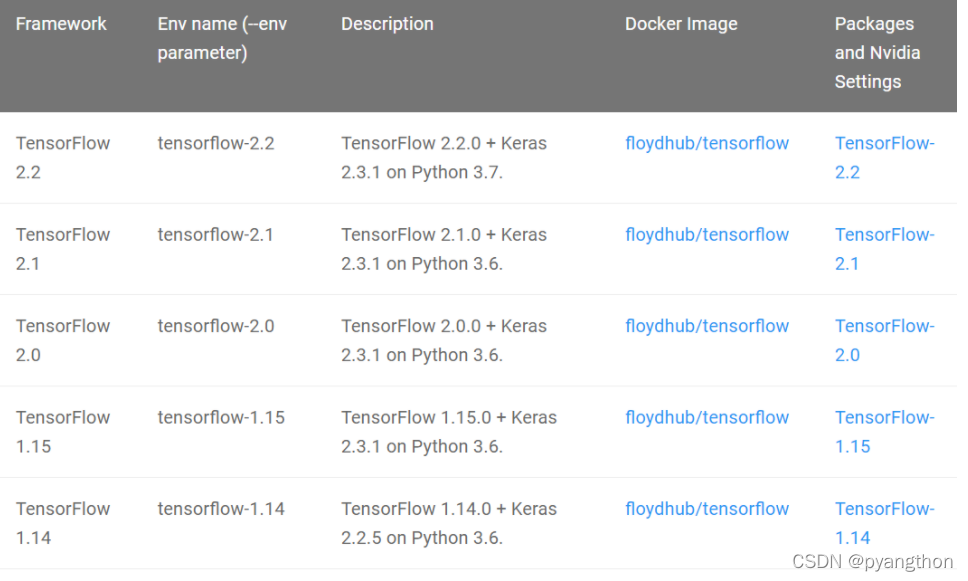Select the TensorFlow 1.15 framework cell
The image size is (968, 581).
[x=63, y=432]
